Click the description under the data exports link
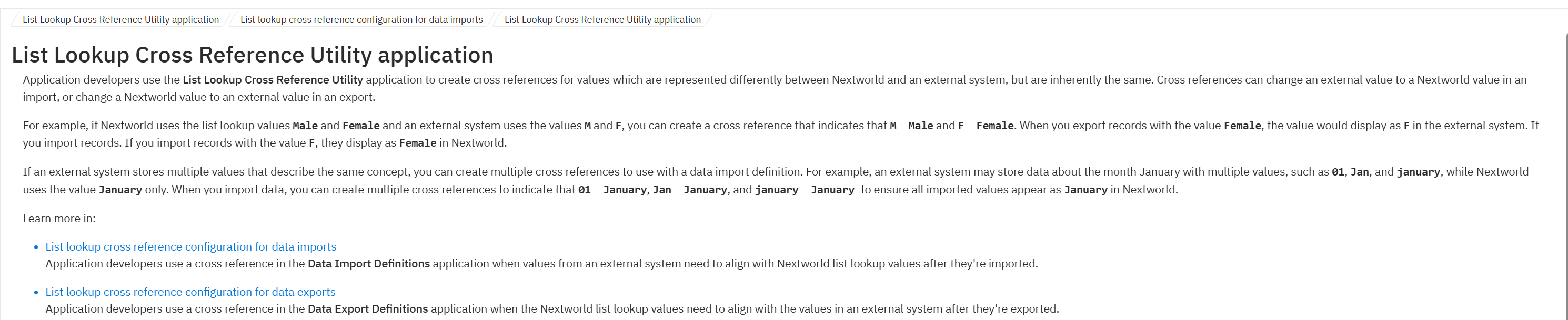 coord(551,308)
